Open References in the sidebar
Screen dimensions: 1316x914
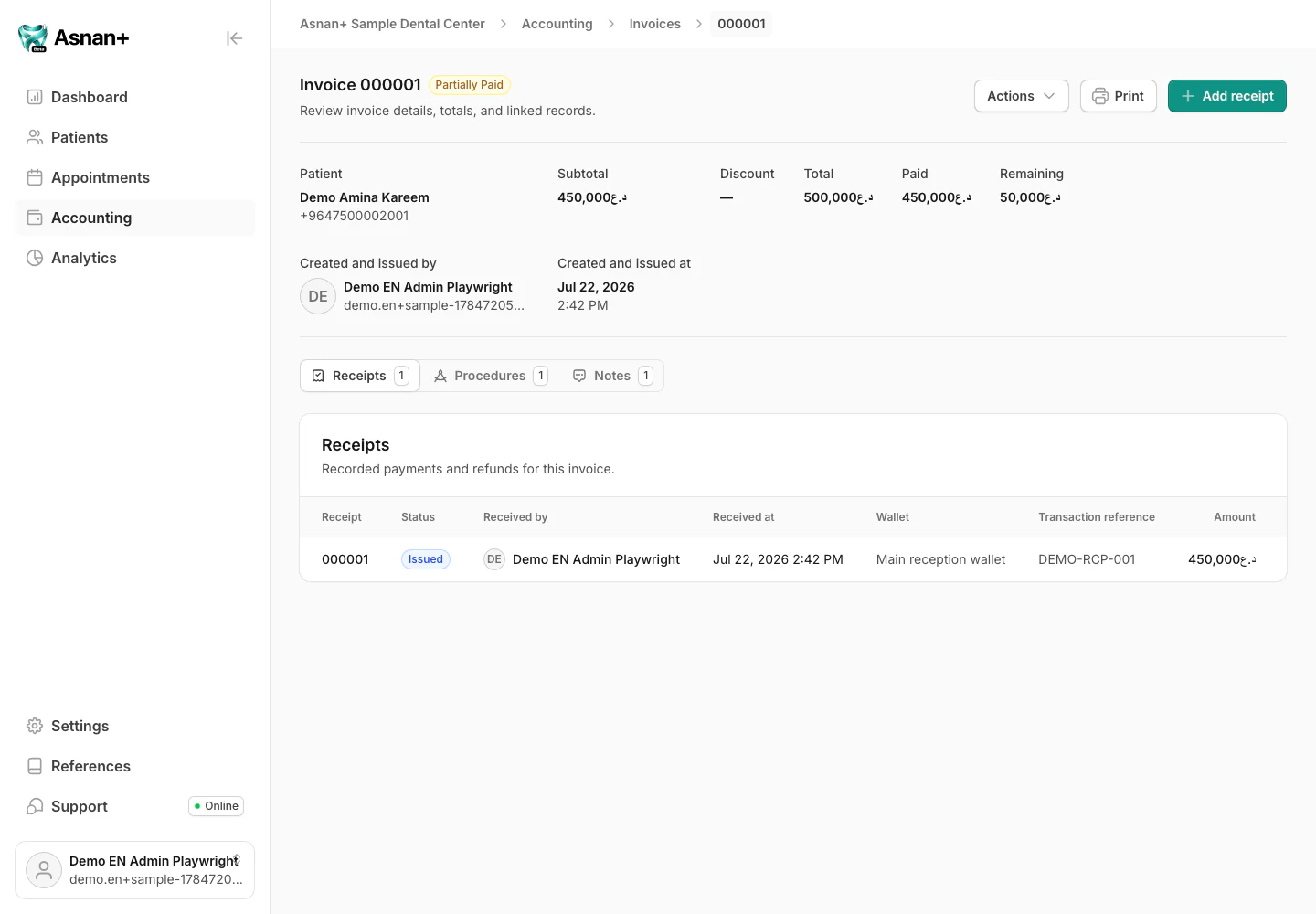point(135,766)
